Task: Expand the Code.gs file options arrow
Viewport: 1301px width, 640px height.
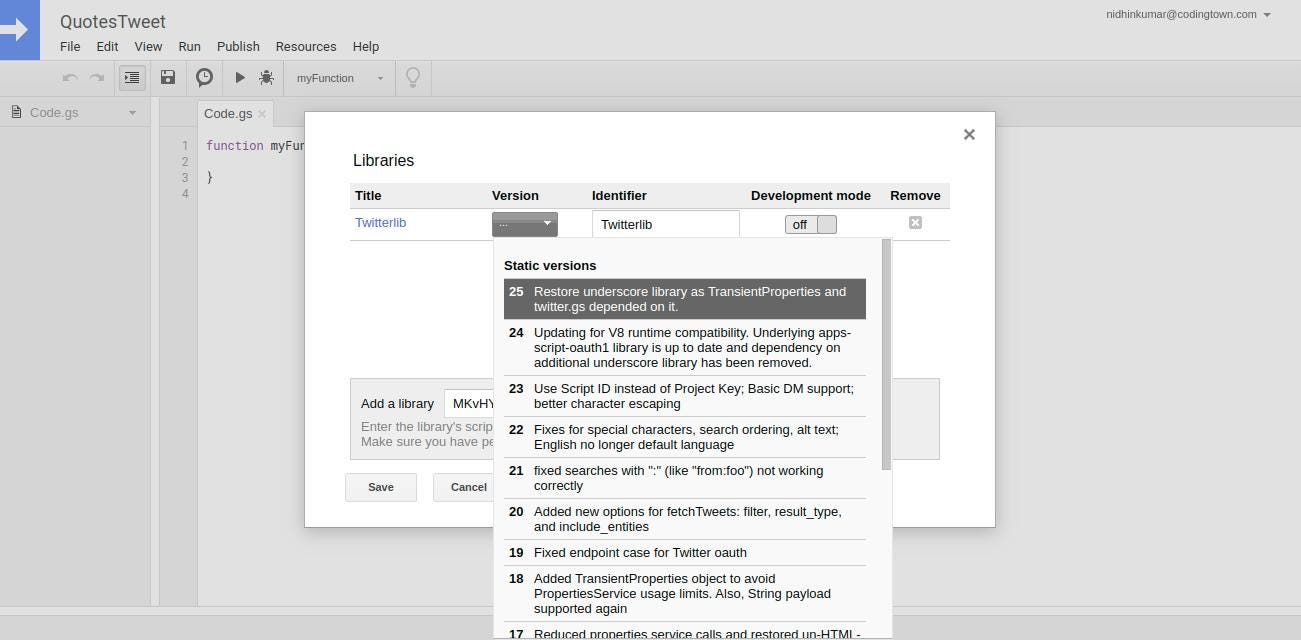Action: (x=132, y=113)
